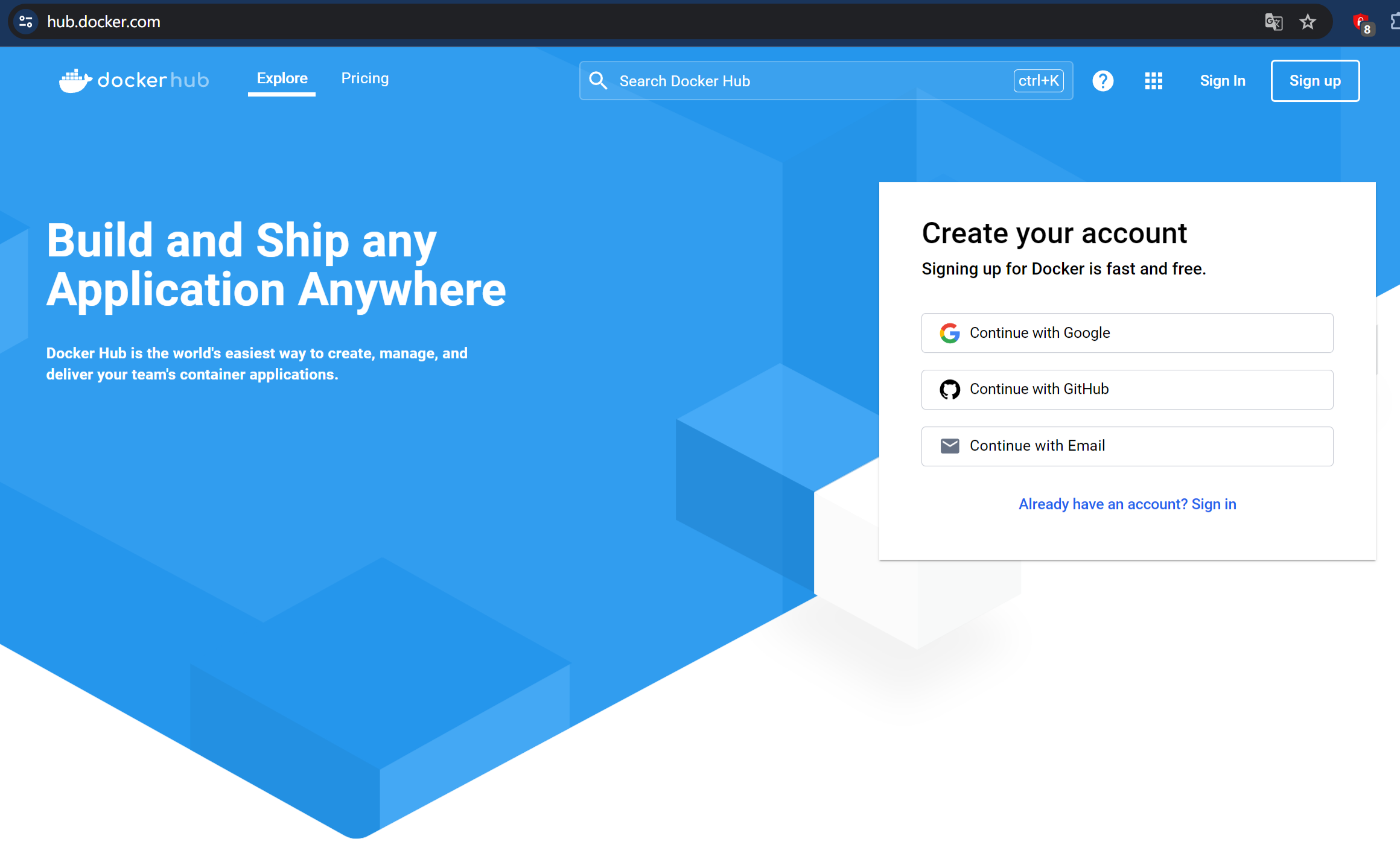Continue with Email sign-up
This screenshot has width=1400, height=865.
pyautogui.click(x=1127, y=446)
